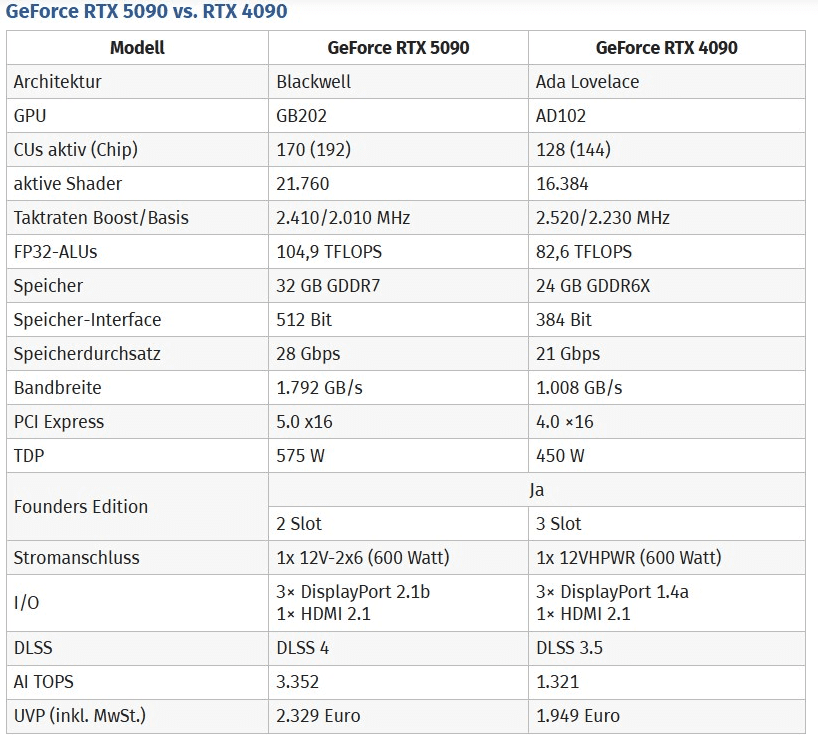Viewport: 818px width, 750px height.
Task: Select the '104,9 TFLOPS' value
Action: click(x=329, y=251)
